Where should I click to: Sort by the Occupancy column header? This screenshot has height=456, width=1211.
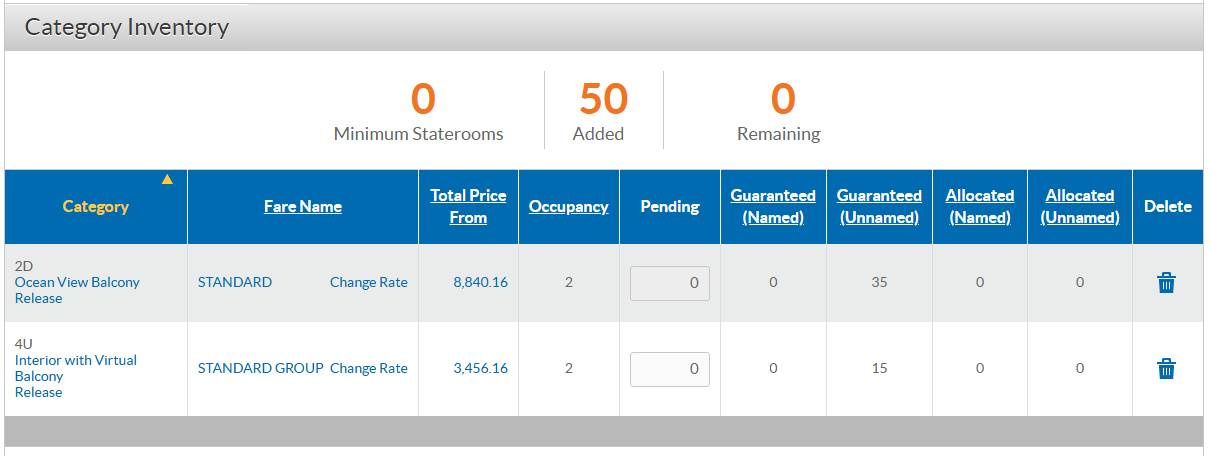[569, 207]
